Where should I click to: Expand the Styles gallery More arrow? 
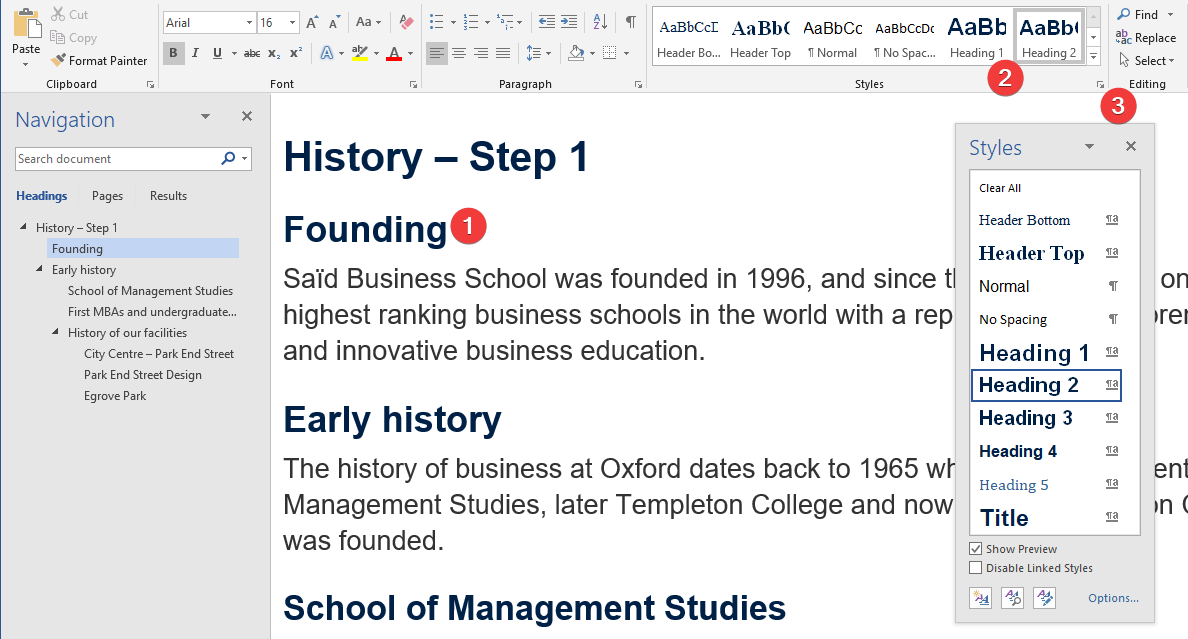(x=1093, y=56)
